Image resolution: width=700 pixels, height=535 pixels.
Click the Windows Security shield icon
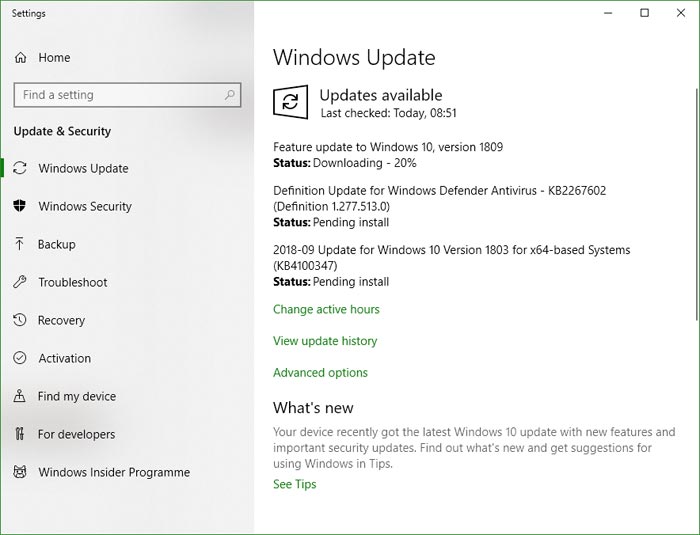tap(20, 206)
